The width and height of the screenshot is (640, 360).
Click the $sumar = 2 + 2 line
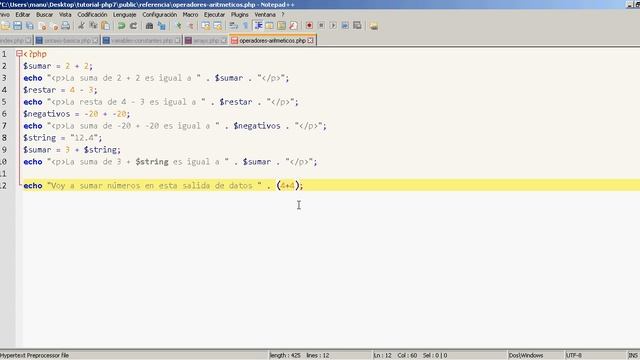[58, 66]
